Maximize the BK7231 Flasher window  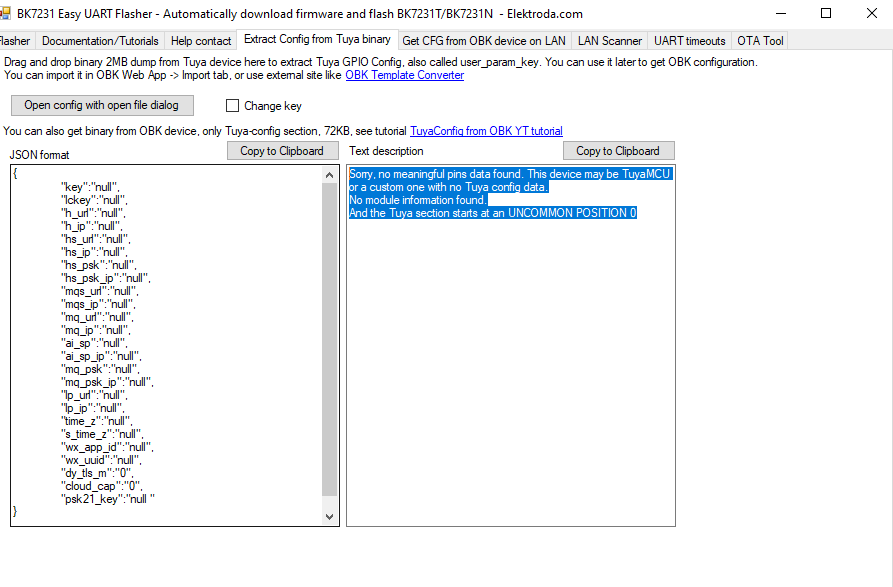tap(826, 14)
